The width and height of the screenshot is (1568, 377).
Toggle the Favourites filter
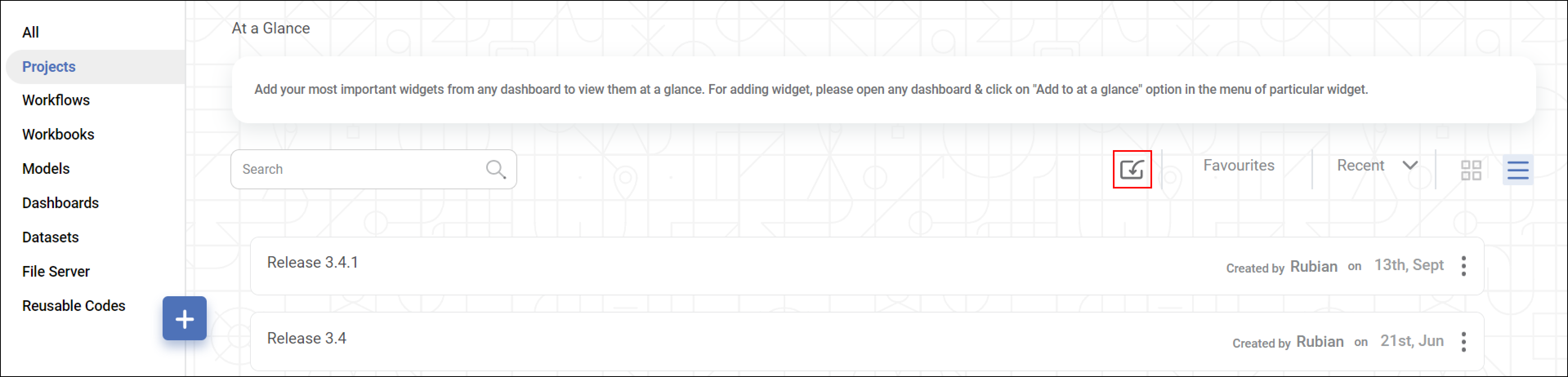click(x=1238, y=165)
